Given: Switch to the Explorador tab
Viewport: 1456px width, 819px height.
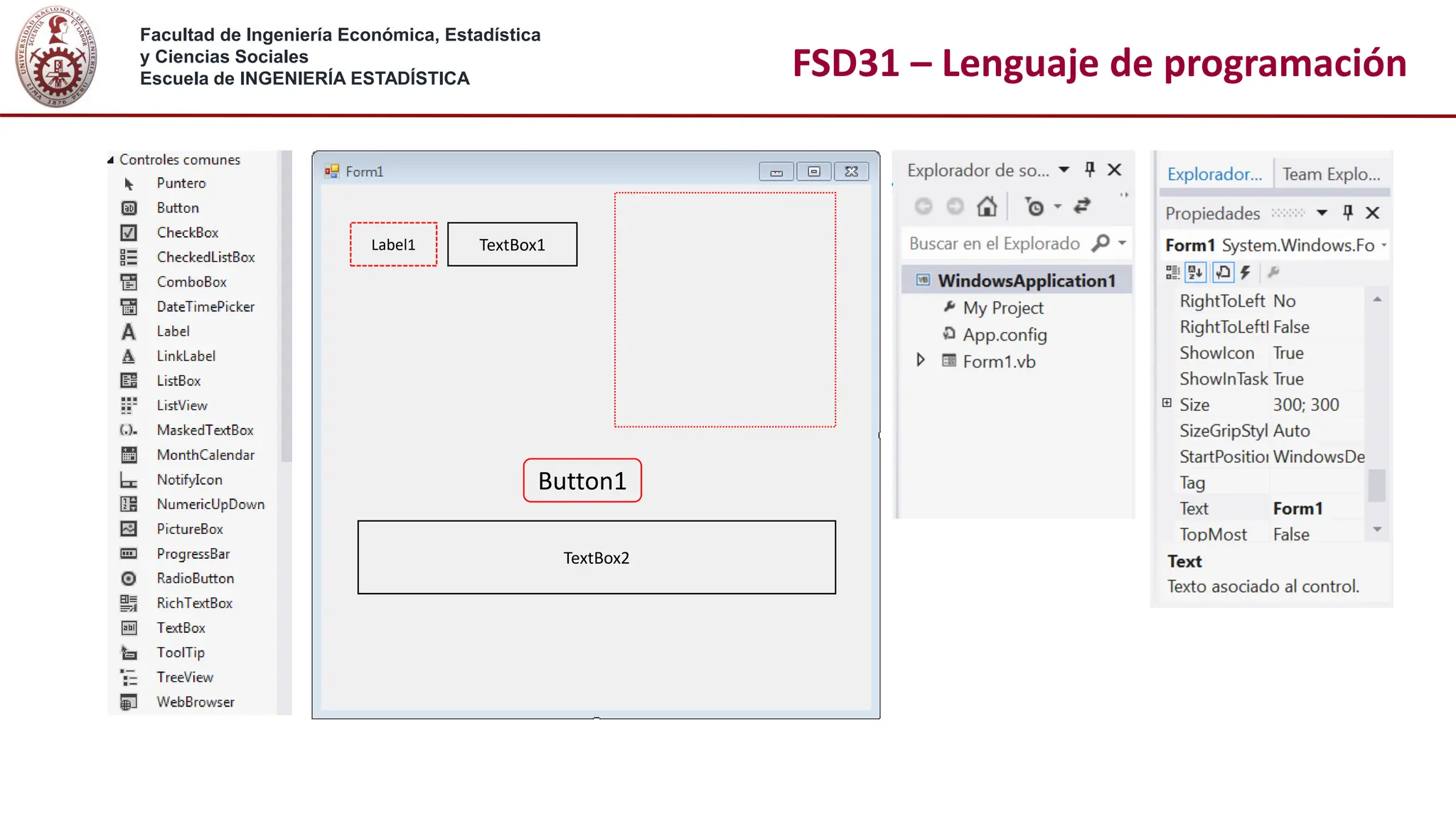Looking at the screenshot, I should [1214, 174].
